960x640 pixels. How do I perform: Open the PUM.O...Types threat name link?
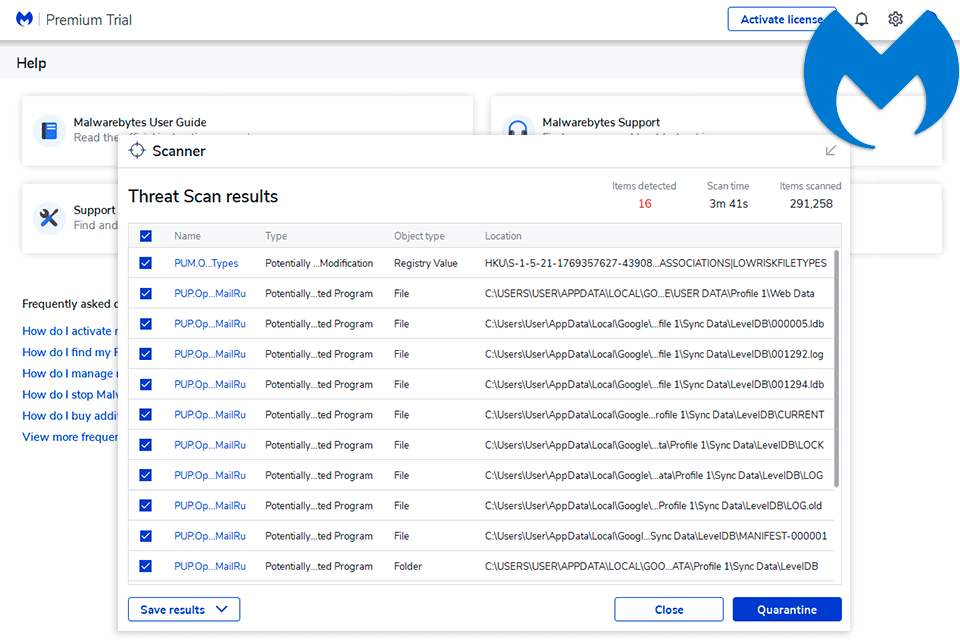[x=206, y=263]
